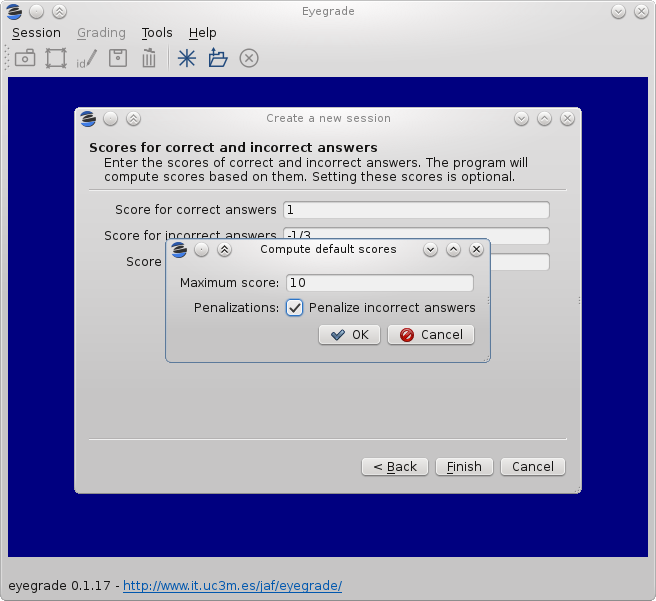Close the Create a new session window
The image size is (656, 601).
(x=567, y=119)
